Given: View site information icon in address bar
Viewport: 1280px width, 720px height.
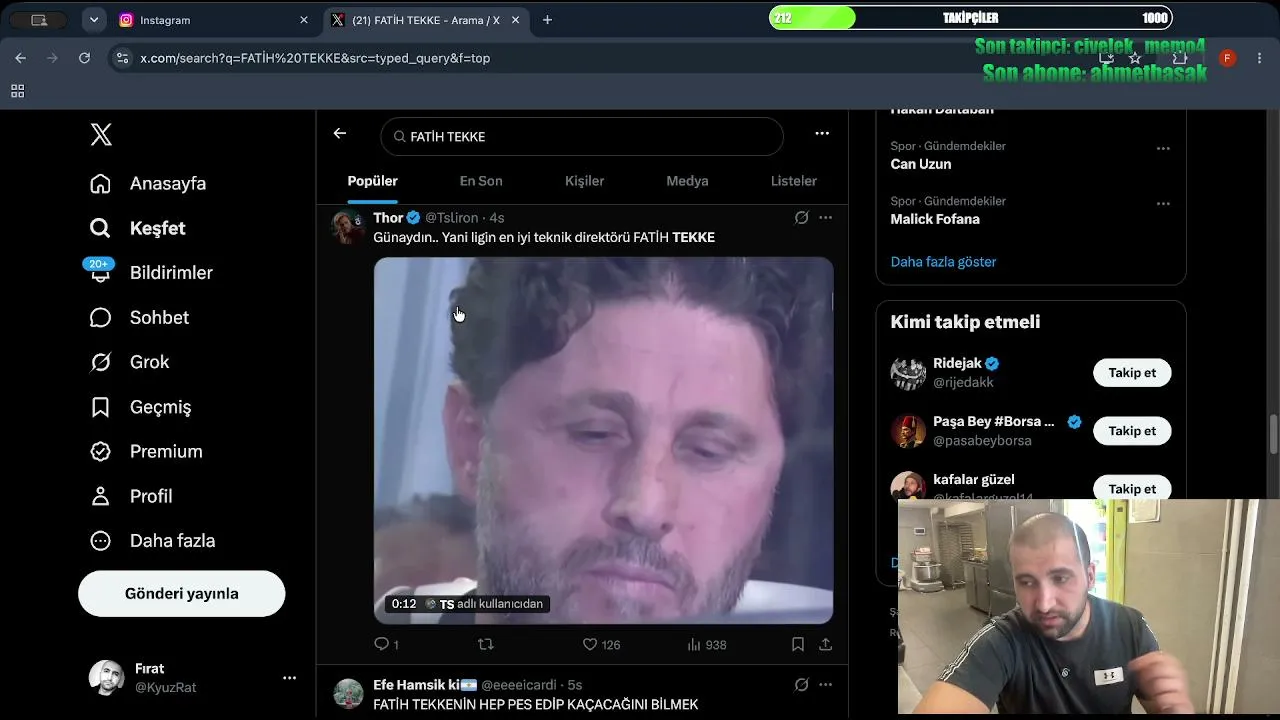Looking at the screenshot, I should pyautogui.click(x=122, y=58).
